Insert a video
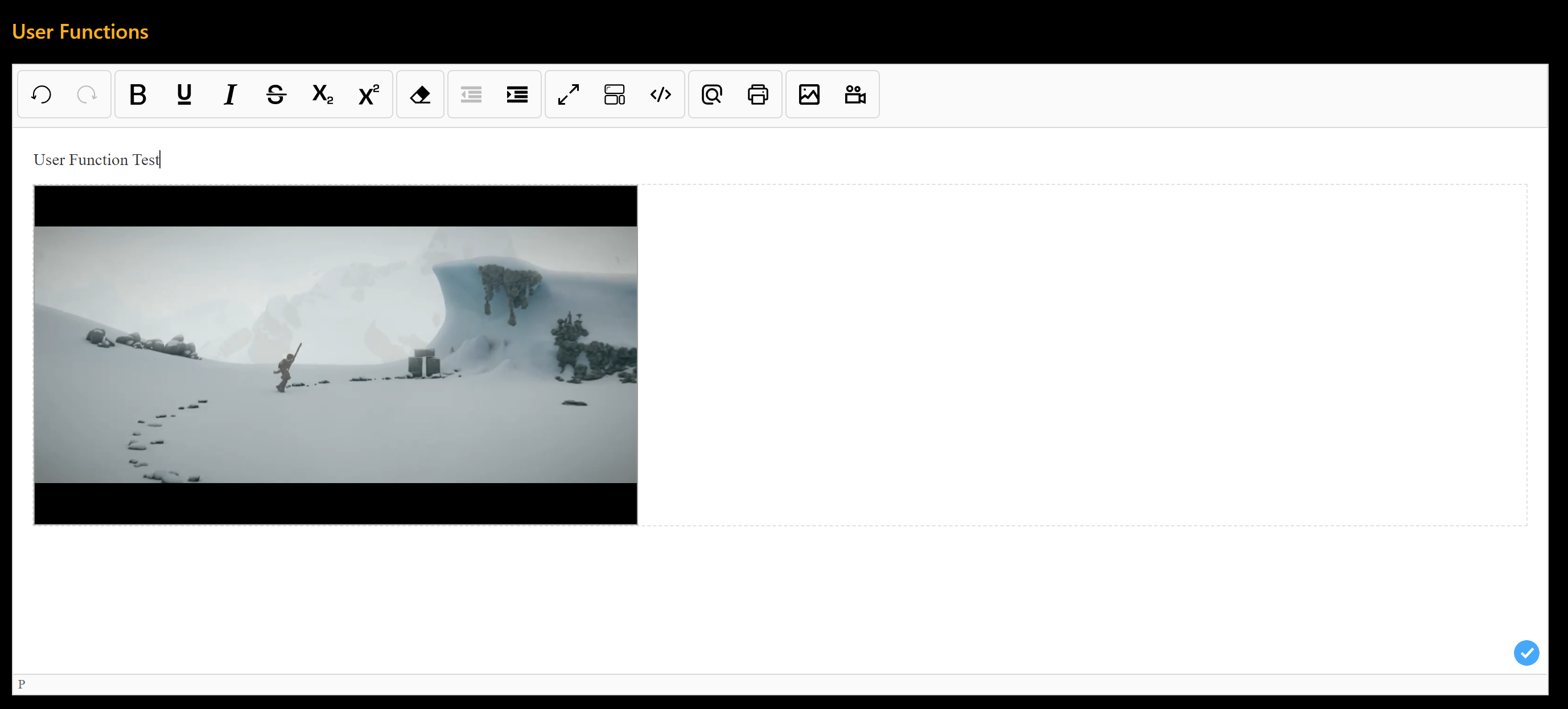Screen dimensions: 1568x709 point(855,94)
